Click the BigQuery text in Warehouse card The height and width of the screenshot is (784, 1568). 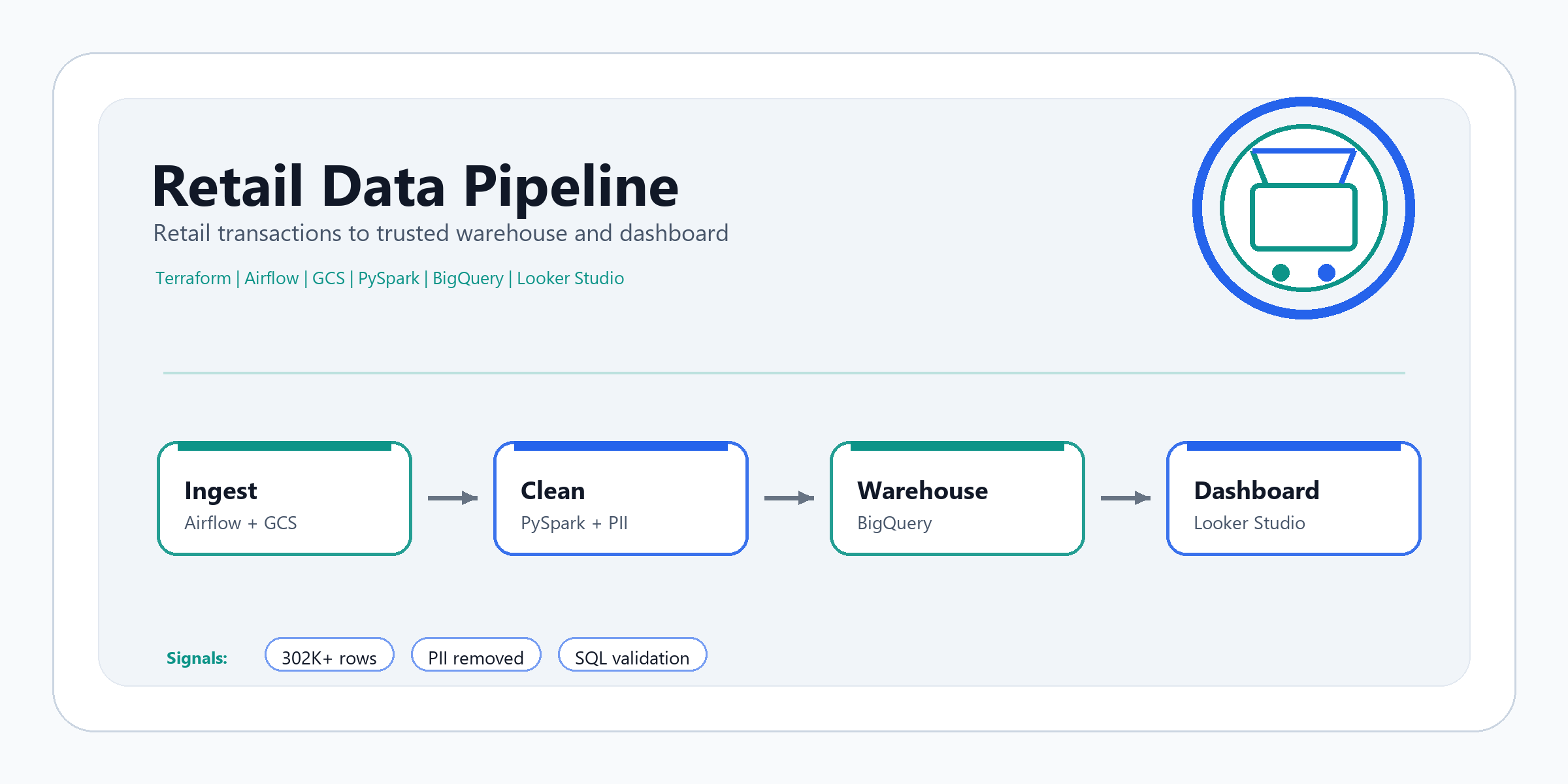click(894, 523)
